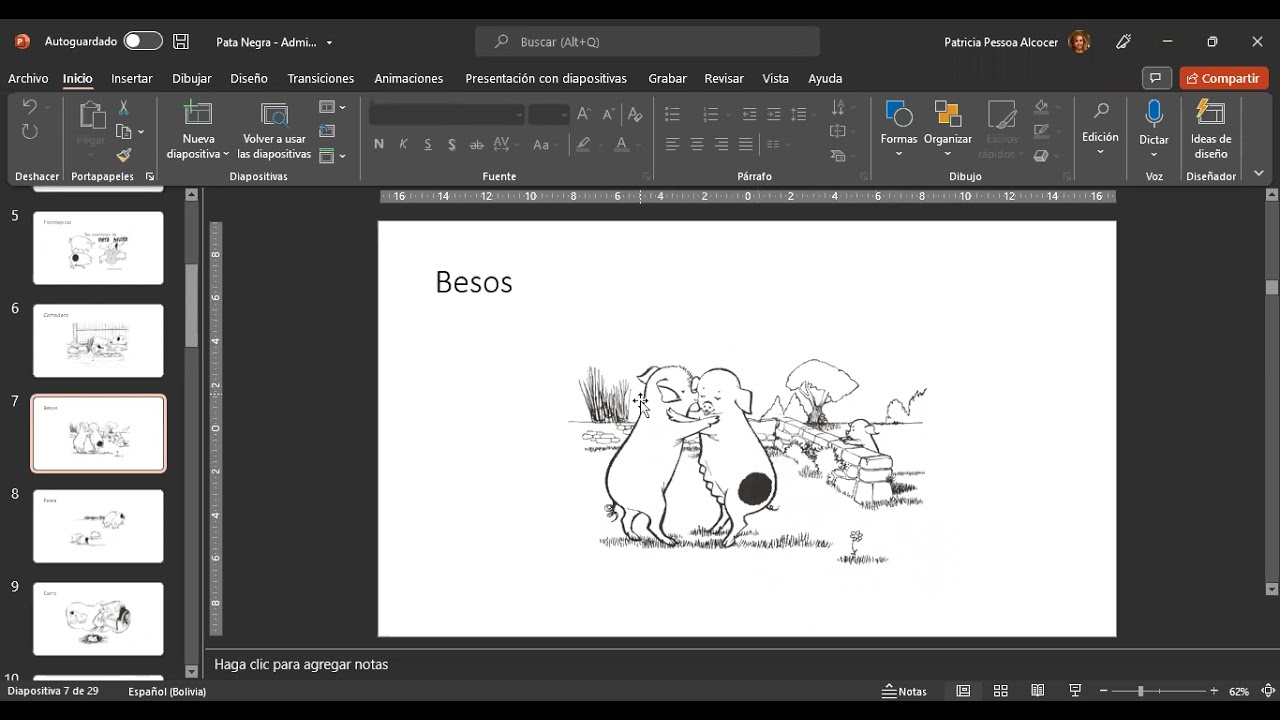Open Ideas de diseño designer
1280x720 pixels.
click(x=1210, y=130)
